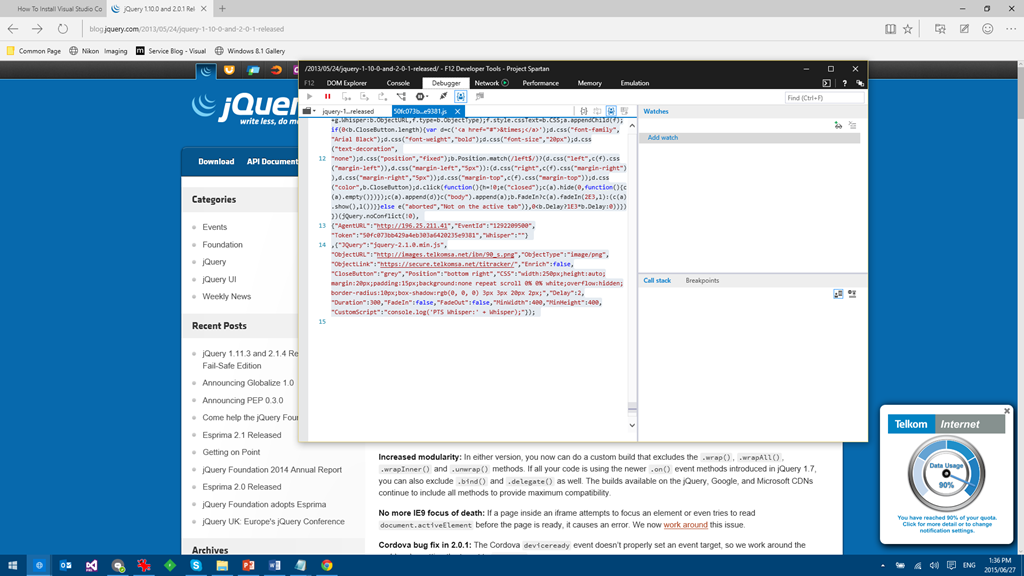Click the 'work around' link in article

pos(685,525)
